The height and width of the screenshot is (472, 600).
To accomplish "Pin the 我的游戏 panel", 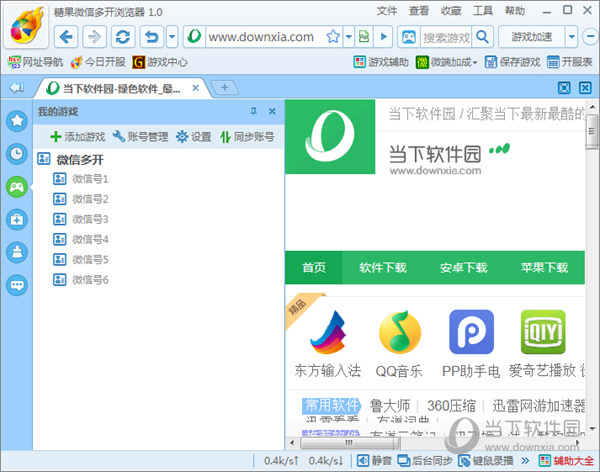I will [x=253, y=111].
